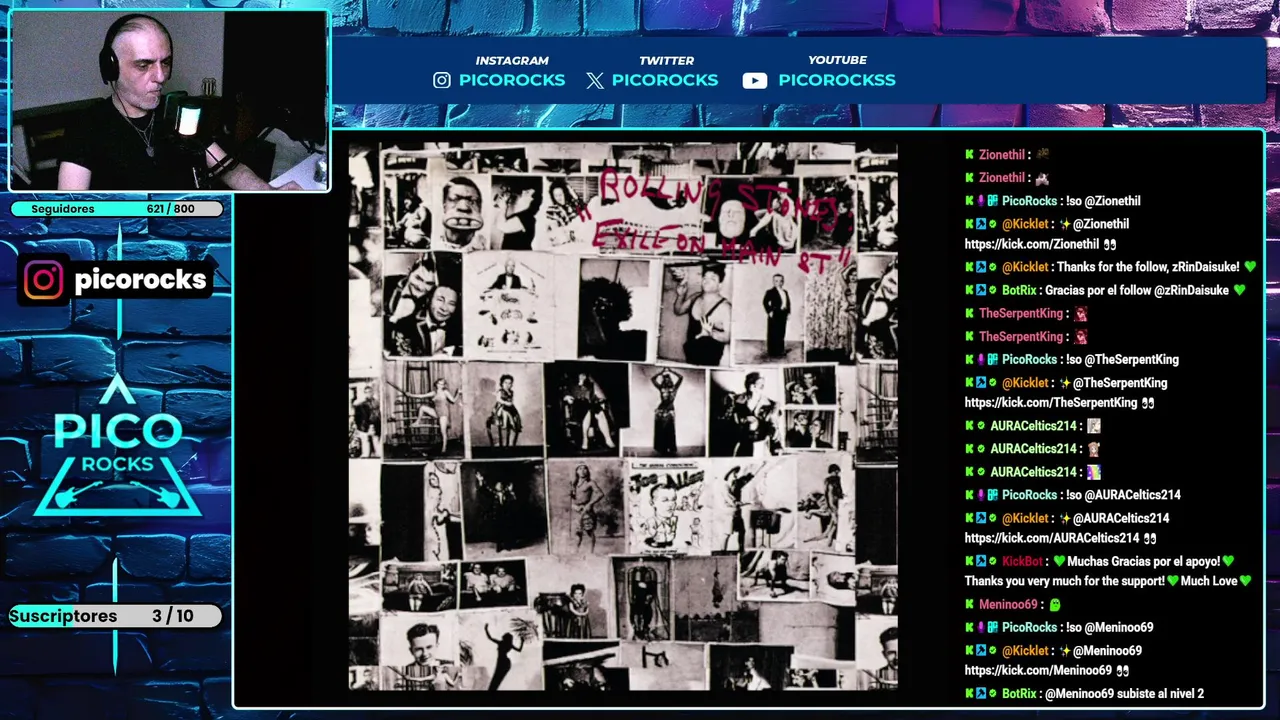This screenshot has width=1280, height=720.
Task: Click the Seguidores label
Action: pyautogui.click(x=63, y=209)
